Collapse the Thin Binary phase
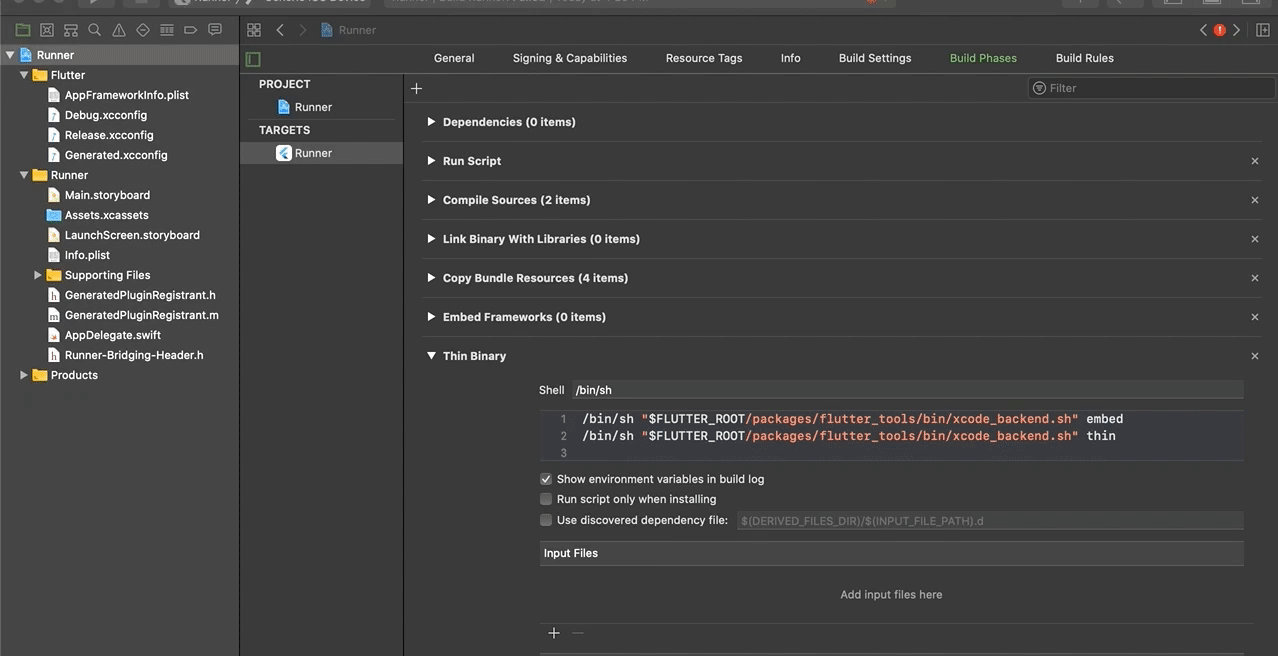This screenshot has width=1278, height=656. pyautogui.click(x=431, y=356)
